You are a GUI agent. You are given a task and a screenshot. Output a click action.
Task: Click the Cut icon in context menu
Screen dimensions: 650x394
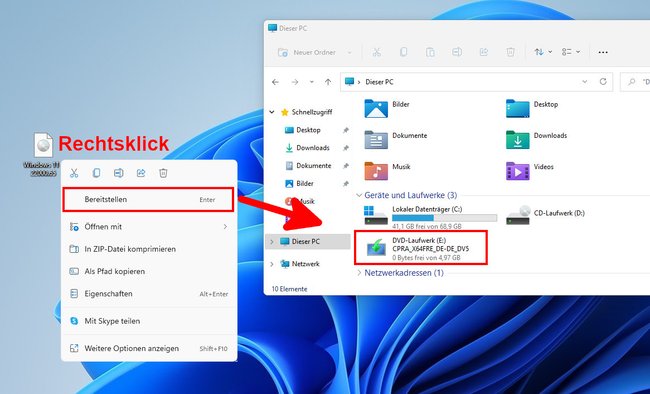[x=74, y=173]
